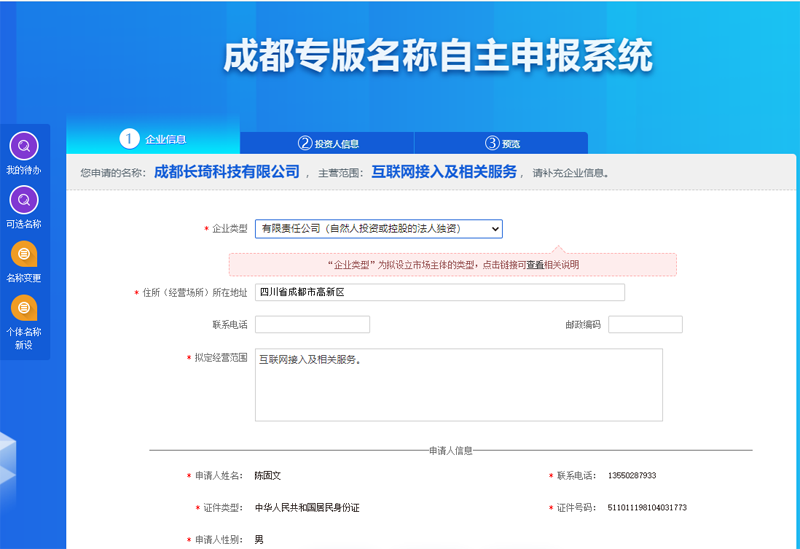Click the 企业类型 hint link message
This screenshot has height=549, width=800.
[453, 265]
